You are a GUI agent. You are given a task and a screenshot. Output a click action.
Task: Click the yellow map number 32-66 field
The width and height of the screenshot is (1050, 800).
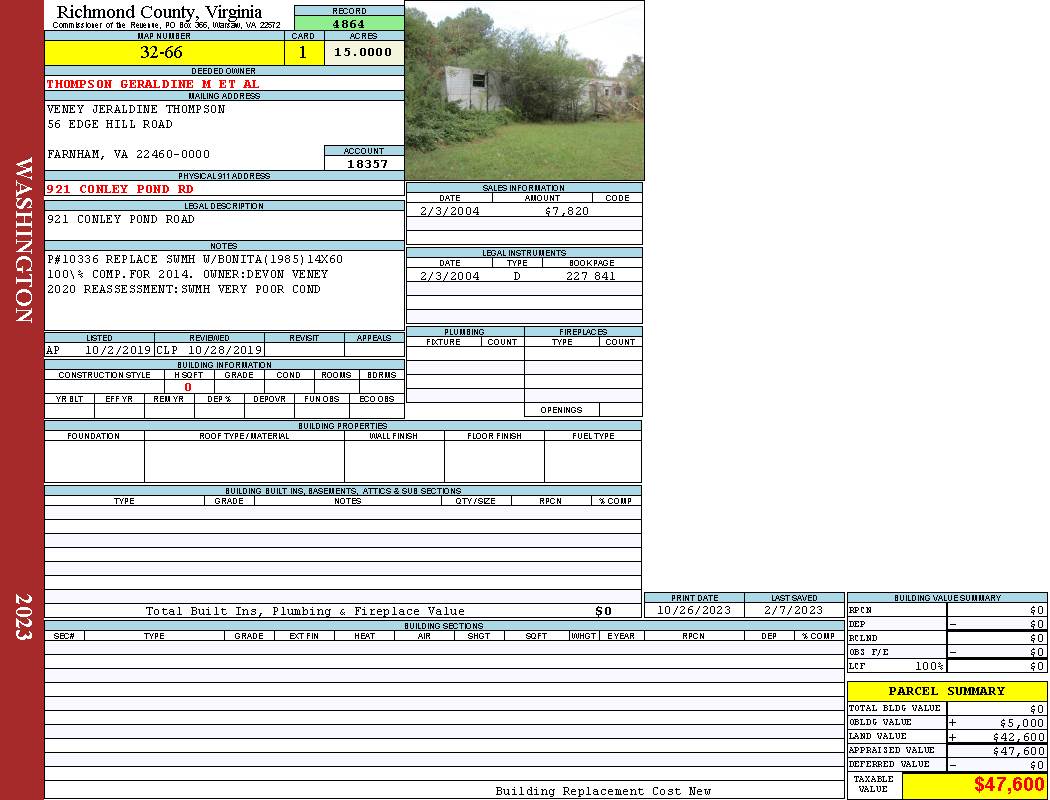pyautogui.click(x=161, y=53)
